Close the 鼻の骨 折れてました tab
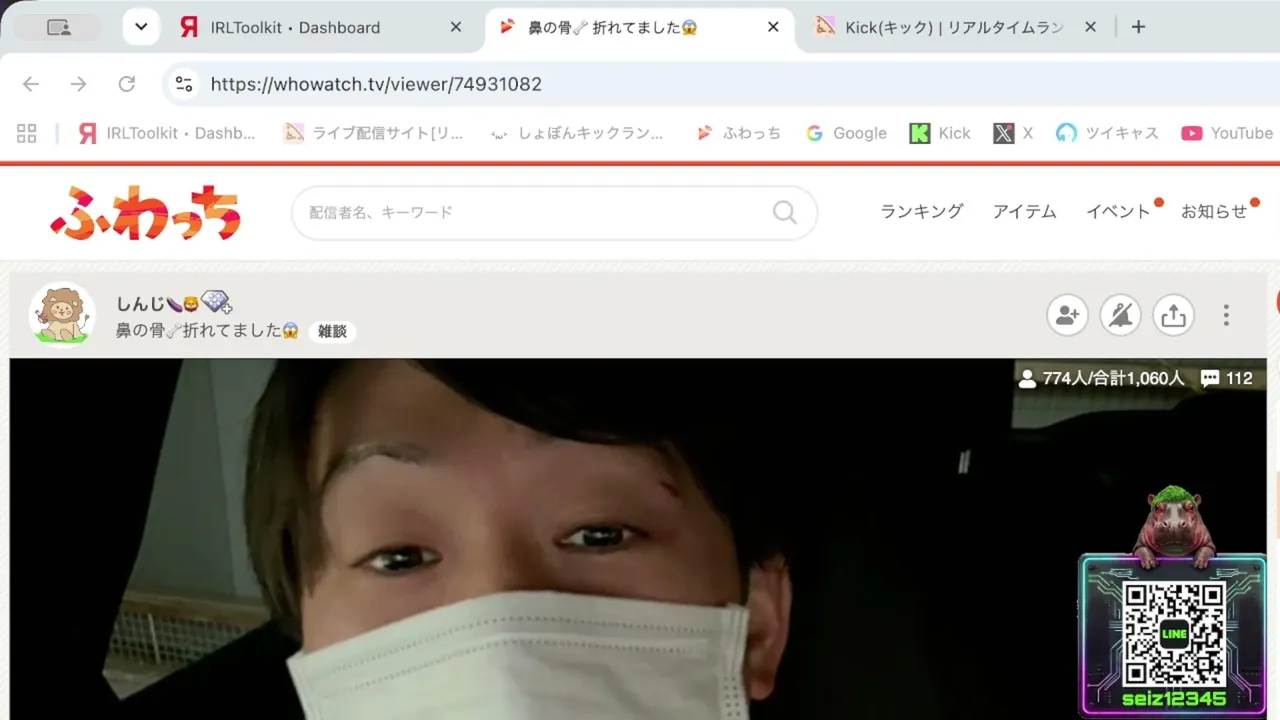Image resolution: width=1280 pixels, height=720 pixels. coord(773,27)
